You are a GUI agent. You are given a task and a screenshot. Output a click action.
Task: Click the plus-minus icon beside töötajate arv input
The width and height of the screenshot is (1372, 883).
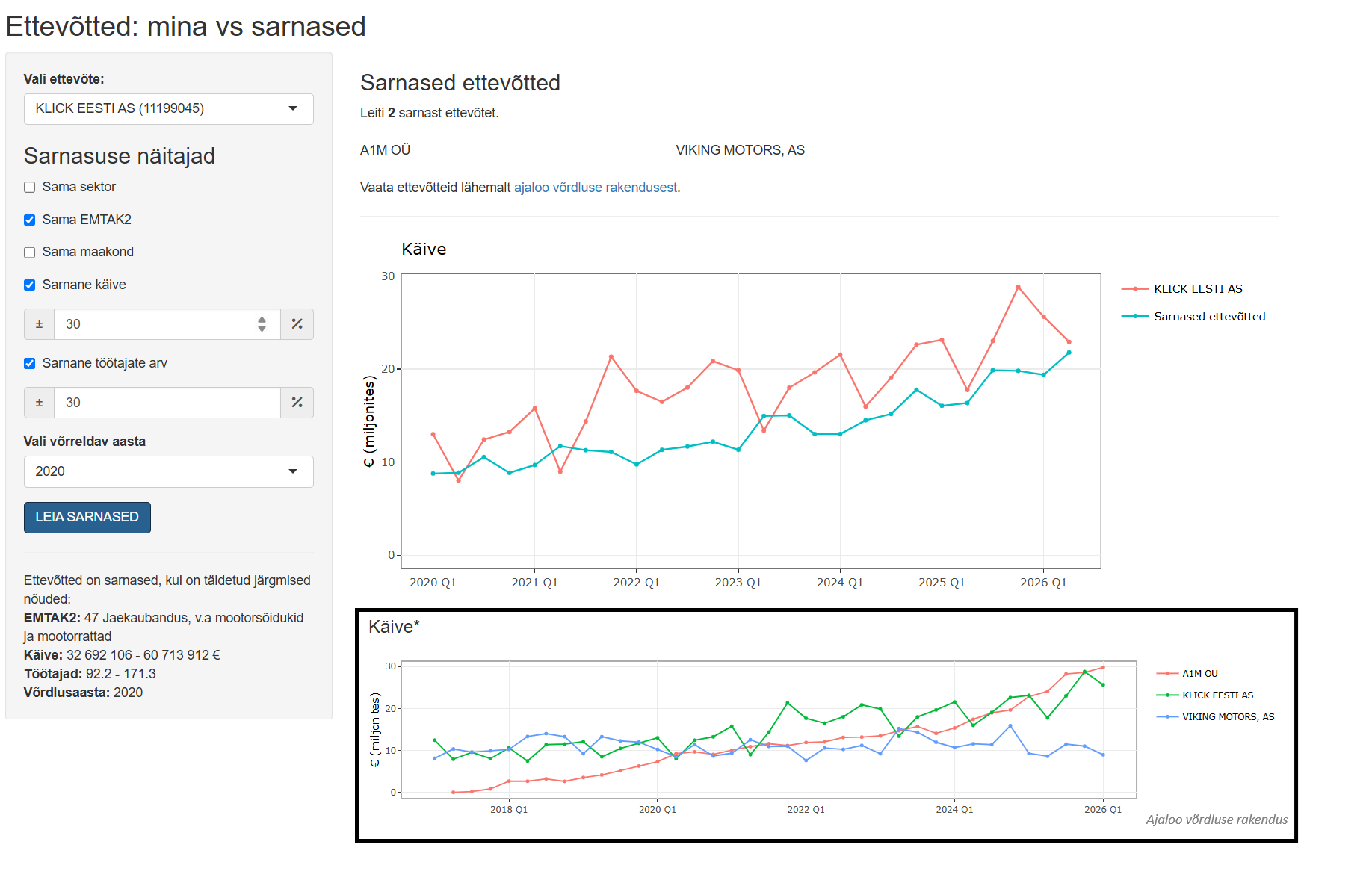[40, 403]
